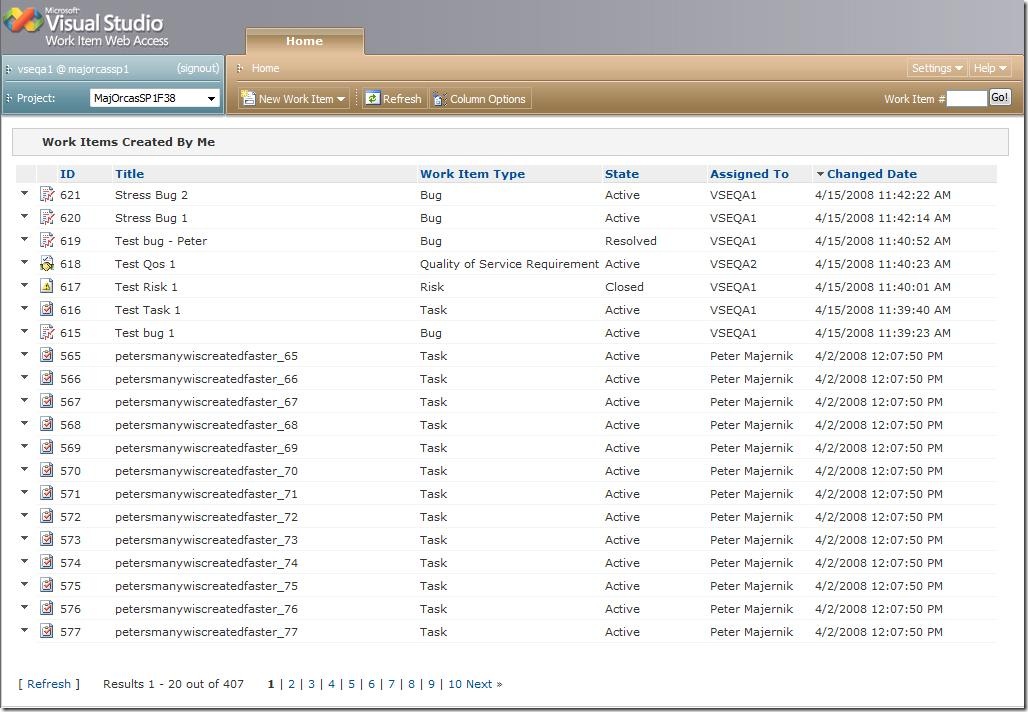Screen dimensions: 1028x712
Task: Open the Project dropdown MajOrcasSP1F38
Action: tap(155, 98)
